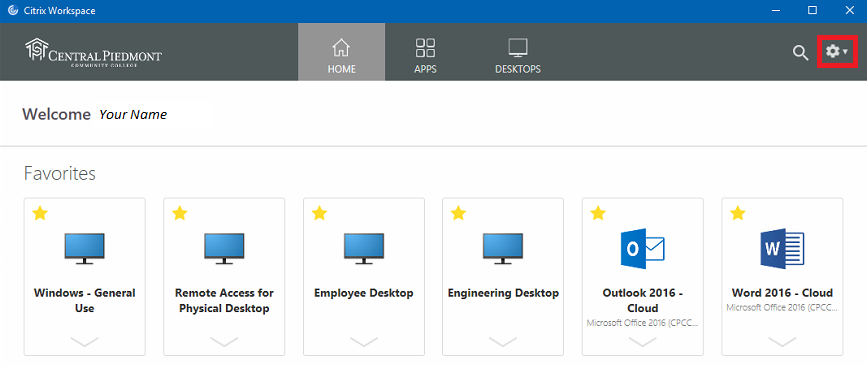Screen dimensions: 867x366
Task: Click the Citrix Workspace title bar icon
Action: tap(12, 11)
